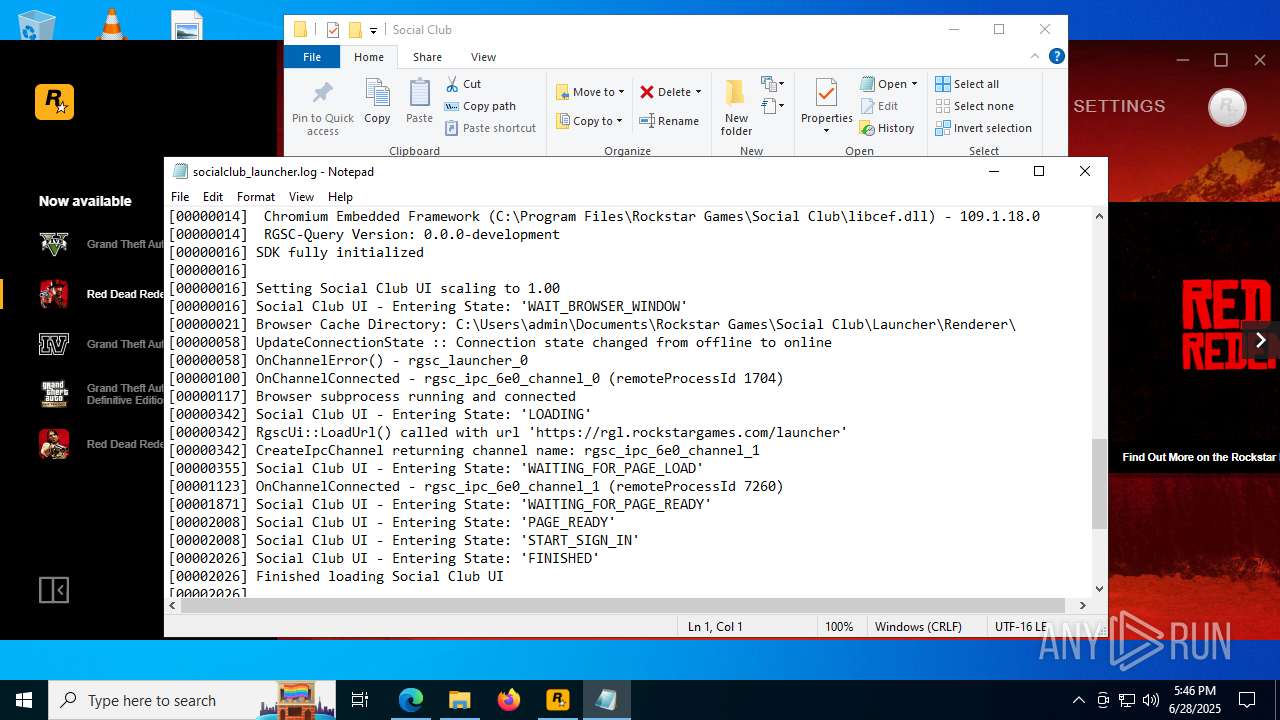This screenshot has width=1280, height=720.
Task: Open Notepad Edit menu
Action: click(213, 197)
